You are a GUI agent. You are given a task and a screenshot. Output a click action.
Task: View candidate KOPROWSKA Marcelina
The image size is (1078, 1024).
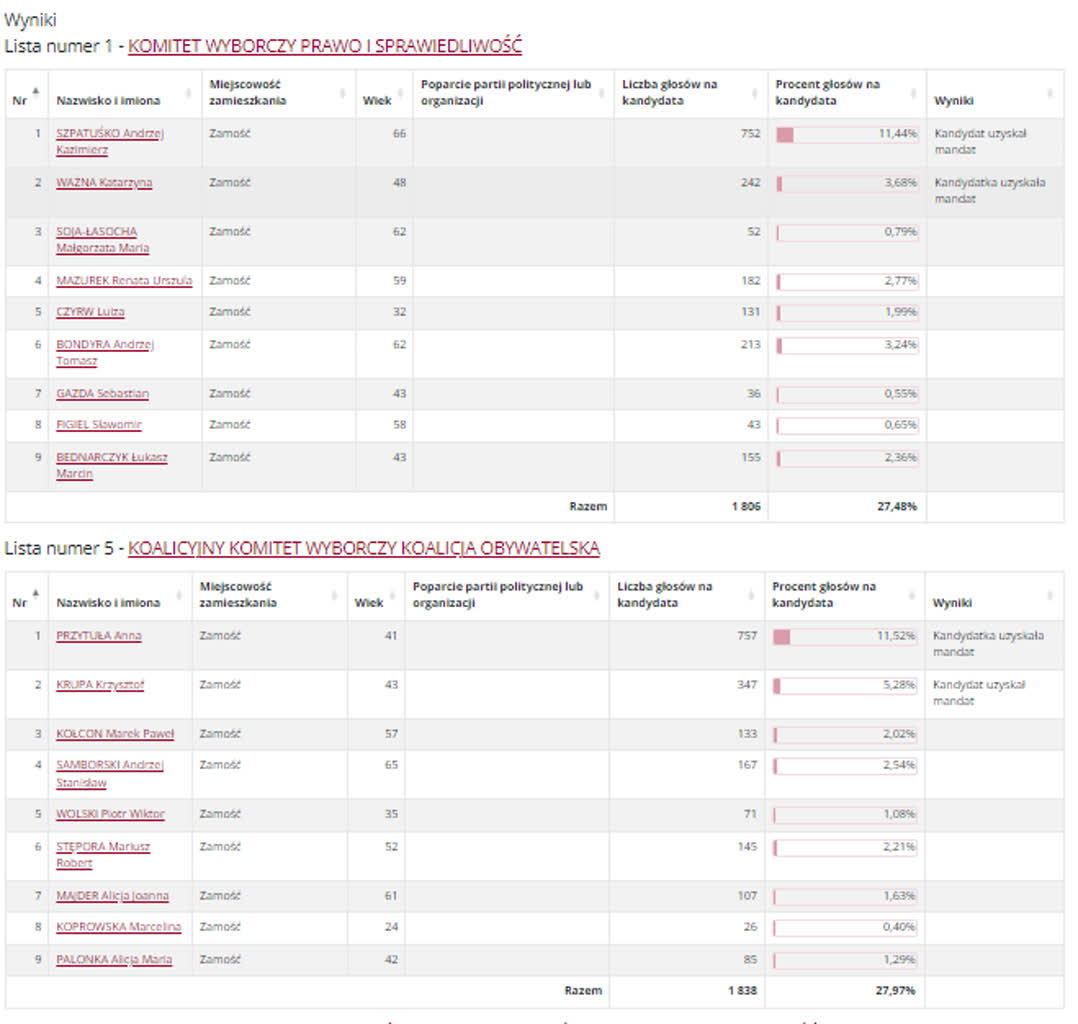coord(118,927)
